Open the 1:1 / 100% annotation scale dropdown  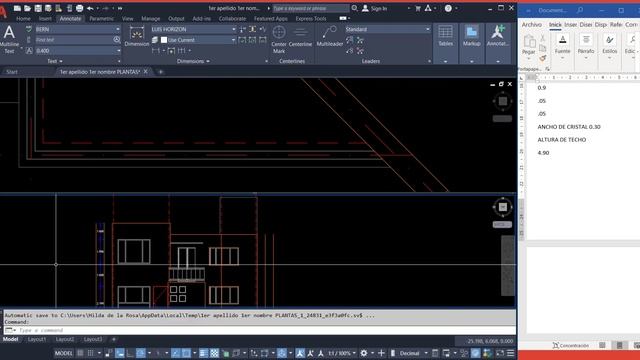pos(342,353)
